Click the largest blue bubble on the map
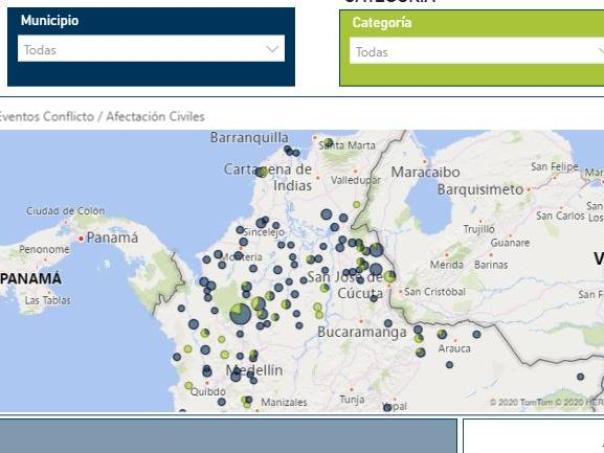604x453 pixels. [240, 315]
